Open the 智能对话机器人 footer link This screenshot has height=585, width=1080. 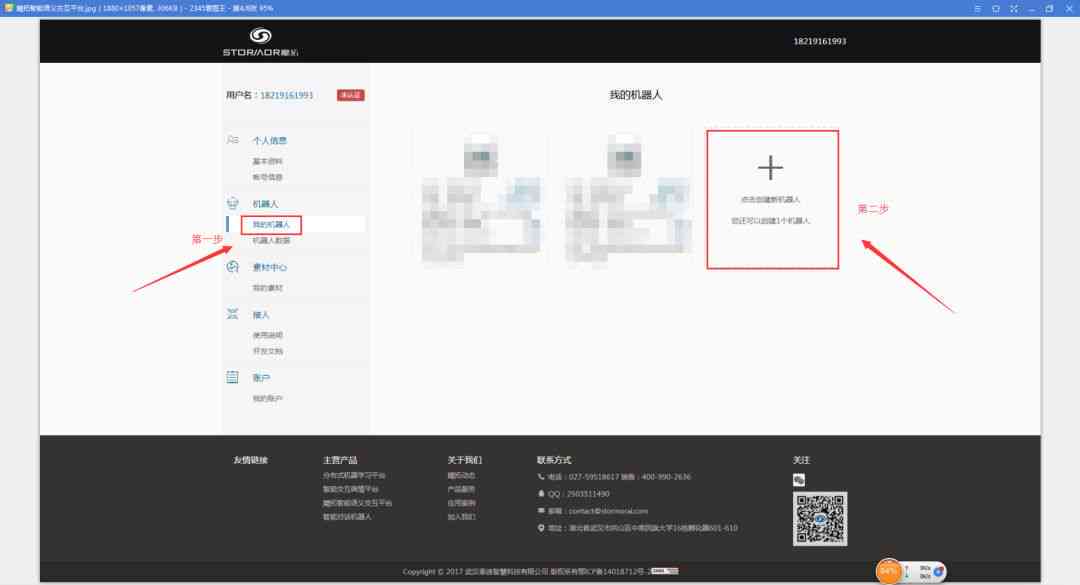347,517
